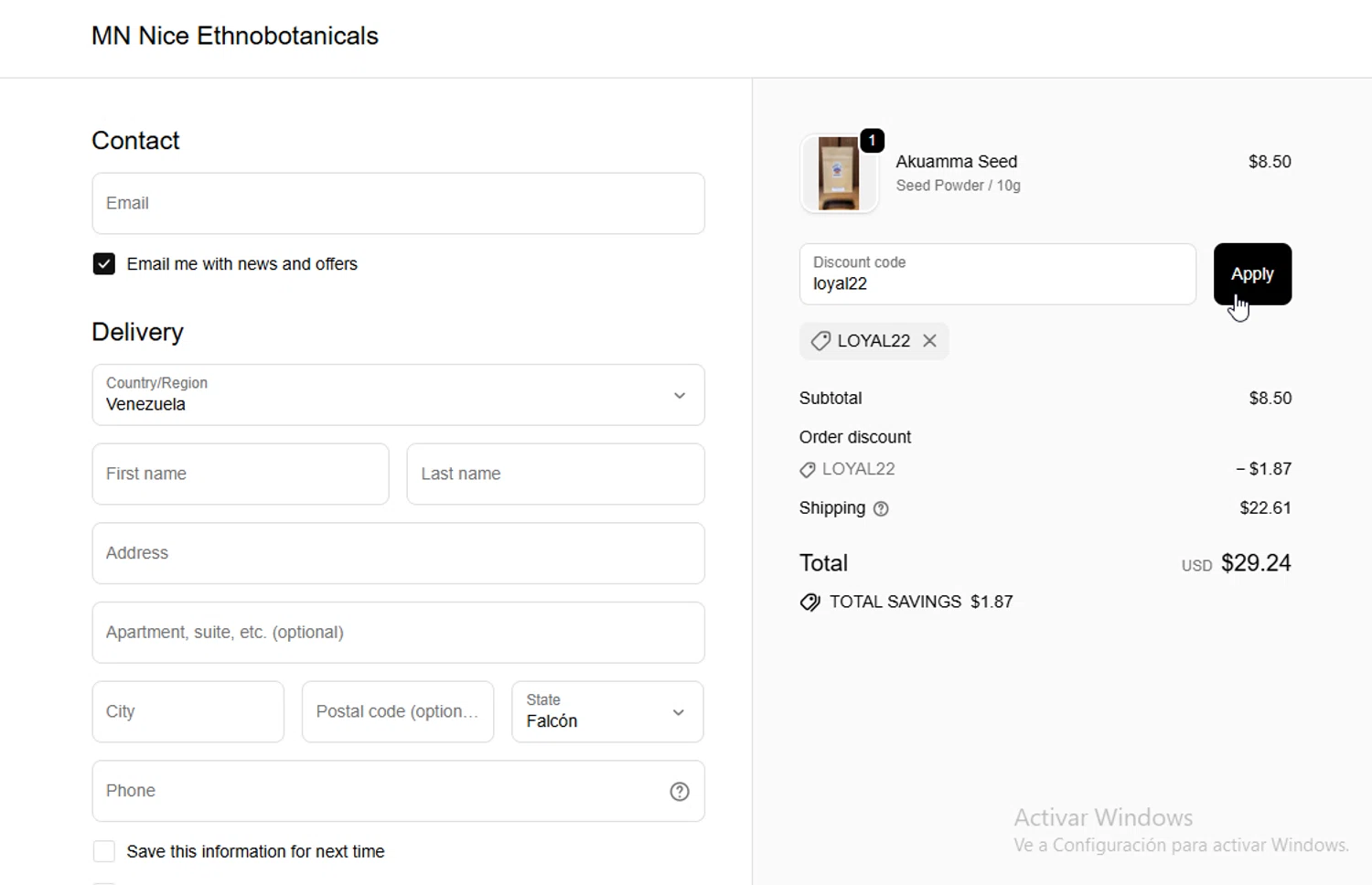This screenshot has height=885, width=1372.
Task: Click the TOTAL SAVINGS $1.87 text
Action: click(921, 602)
